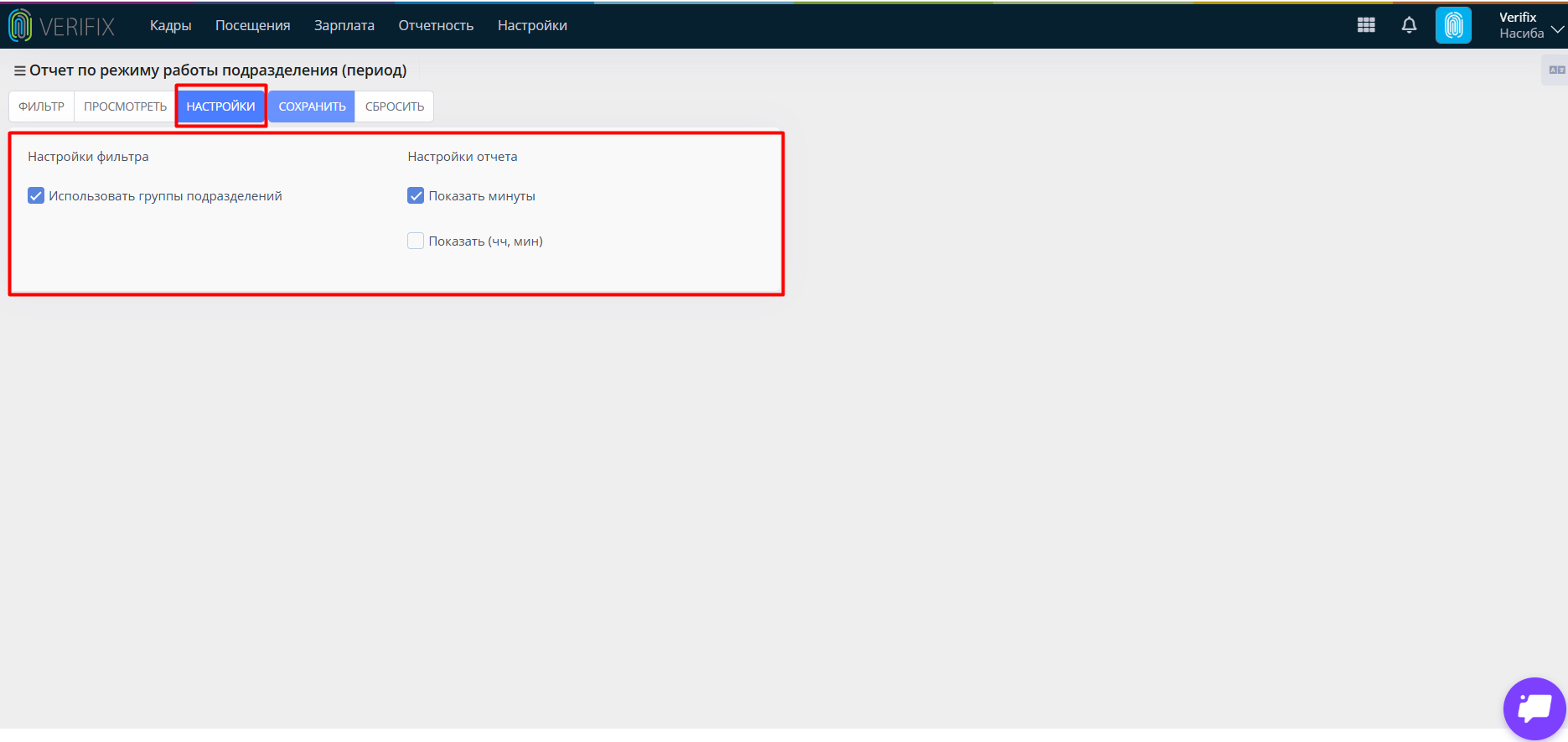
Task: Click the СОХРАНИТЬ button
Action: [312, 106]
